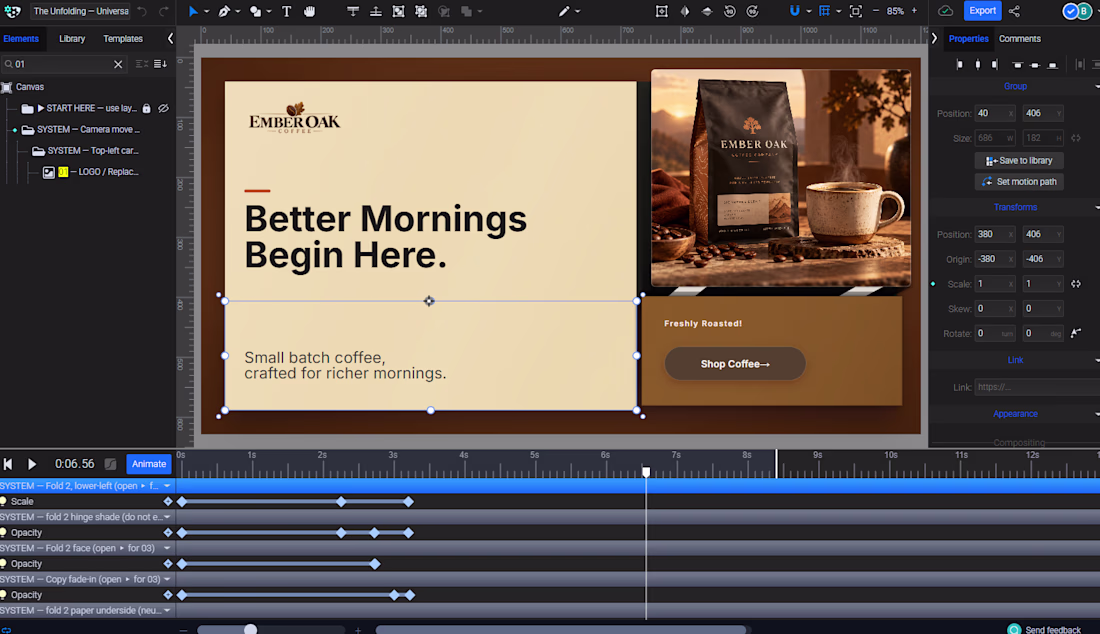This screenshot has width=1100, height=634.
Task: Click the timeline playhead marker
Action: [646, 472]
